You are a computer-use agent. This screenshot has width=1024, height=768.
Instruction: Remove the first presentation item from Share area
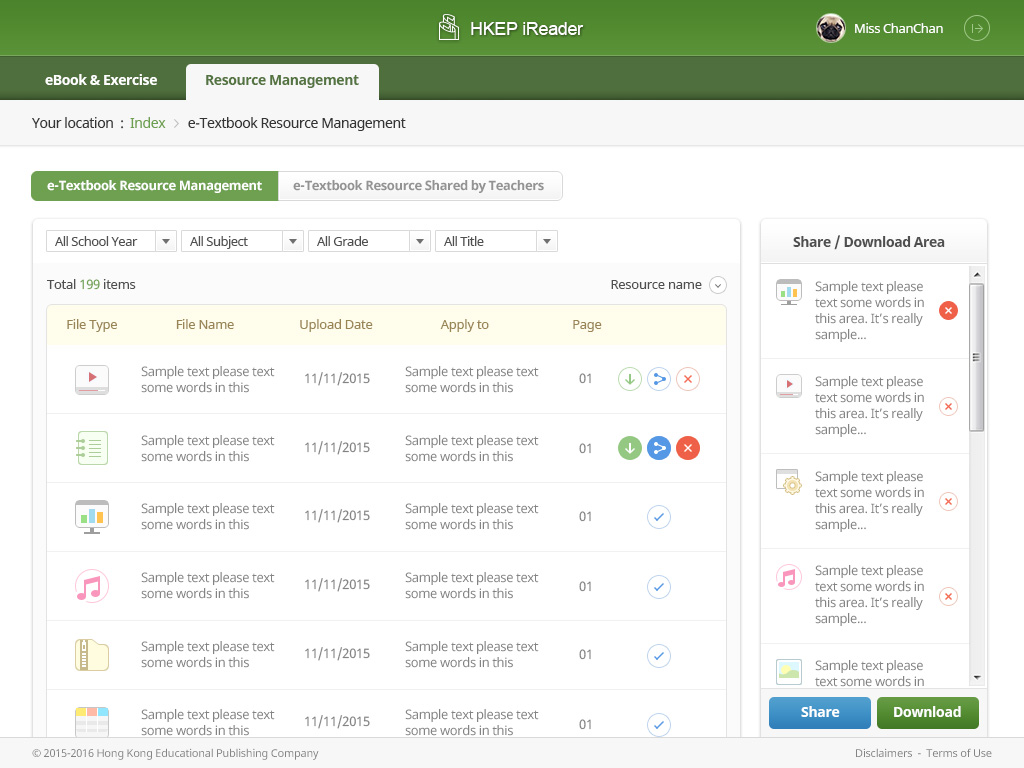pyautogui.click(x=948, y=311)
